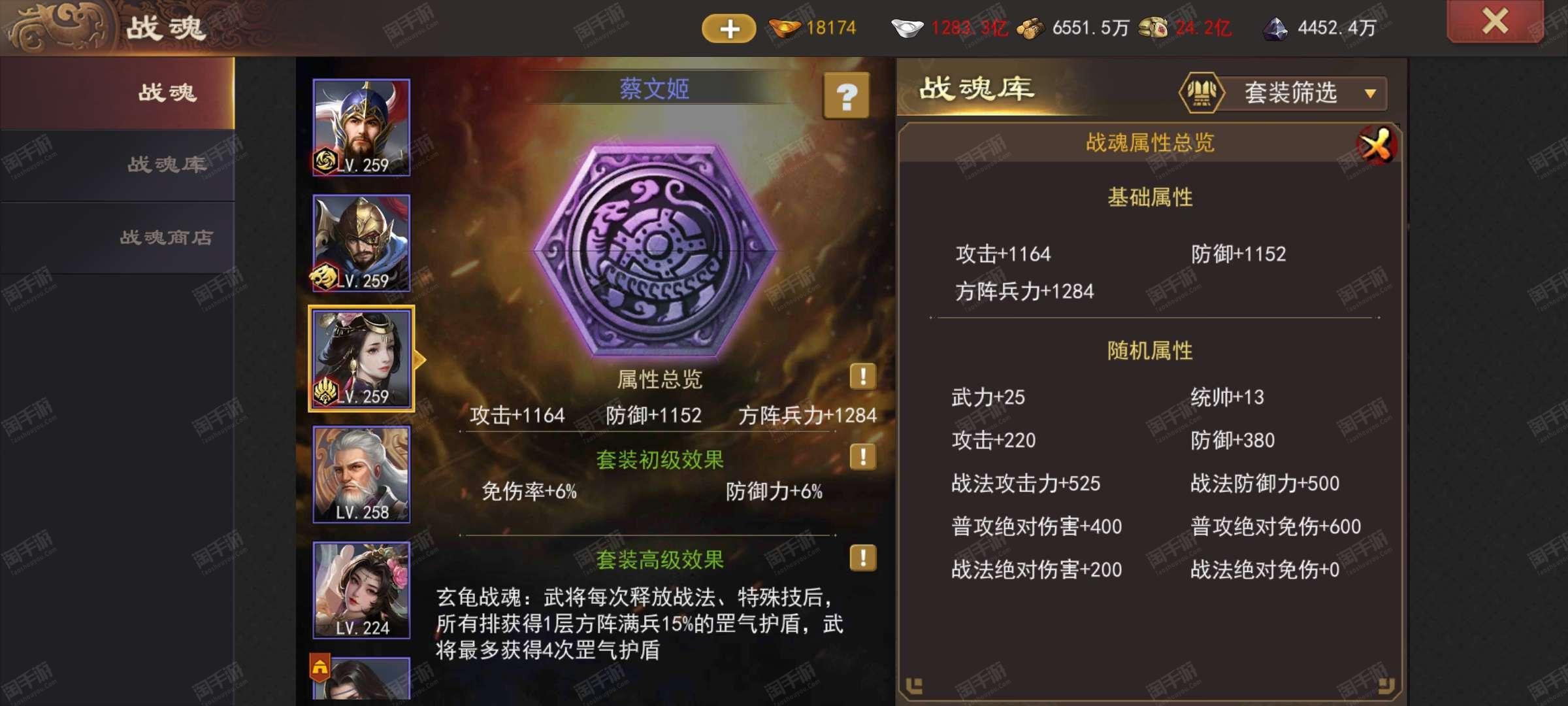The height and width of the screenshot is (706, 1568).
Task: Click the plus button to add gold ingots
Action: [728, 28]
